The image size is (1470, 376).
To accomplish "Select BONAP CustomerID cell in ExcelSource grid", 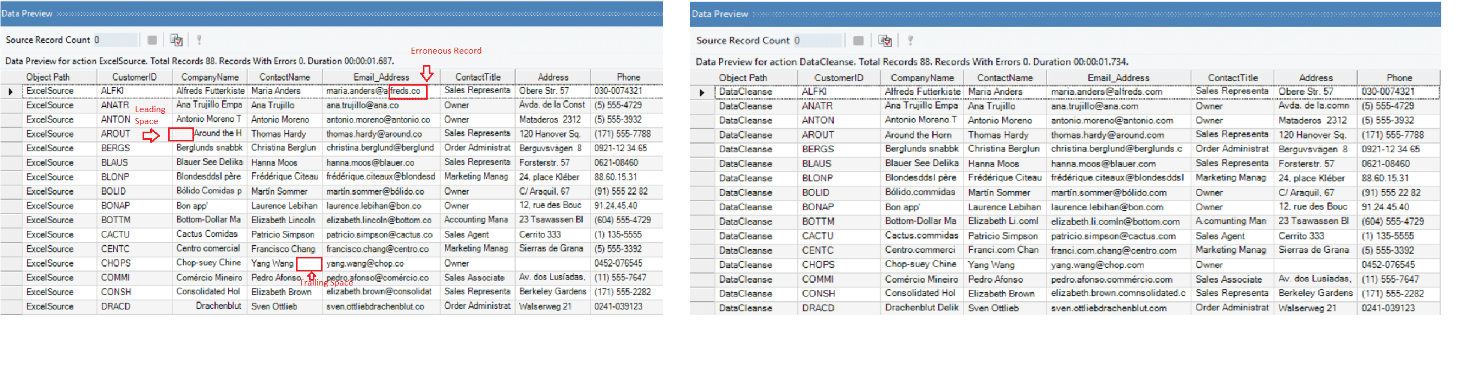I will point(136,205).
